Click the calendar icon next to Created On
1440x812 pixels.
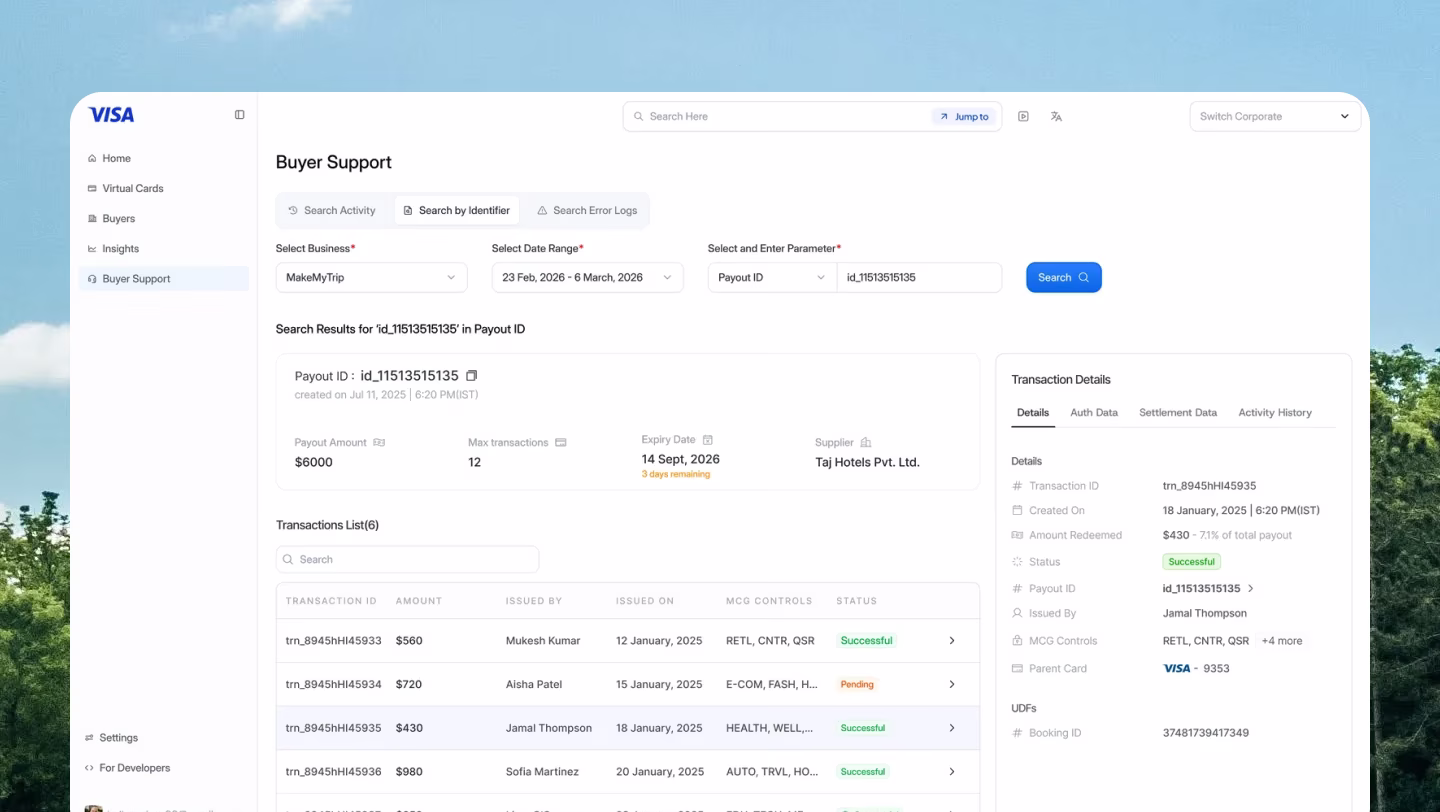(x=1017, y=510)
